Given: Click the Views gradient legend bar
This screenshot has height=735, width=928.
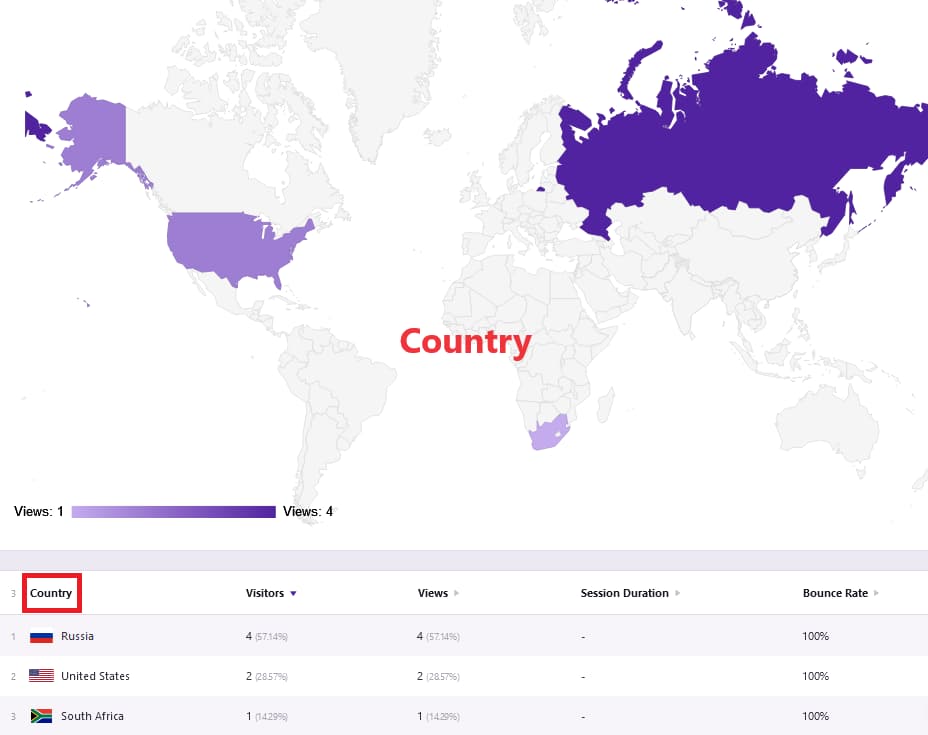Looking at the screenshot, I should [x=173, y=512].
